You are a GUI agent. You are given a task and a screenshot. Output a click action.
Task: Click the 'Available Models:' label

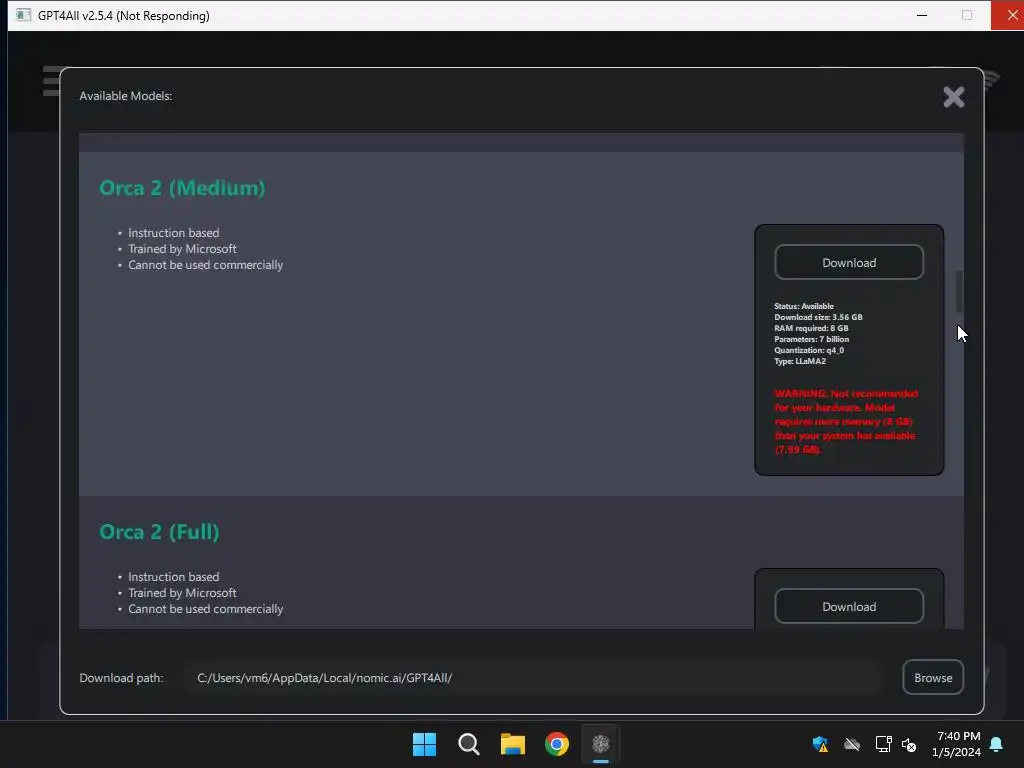pos(126,95)
